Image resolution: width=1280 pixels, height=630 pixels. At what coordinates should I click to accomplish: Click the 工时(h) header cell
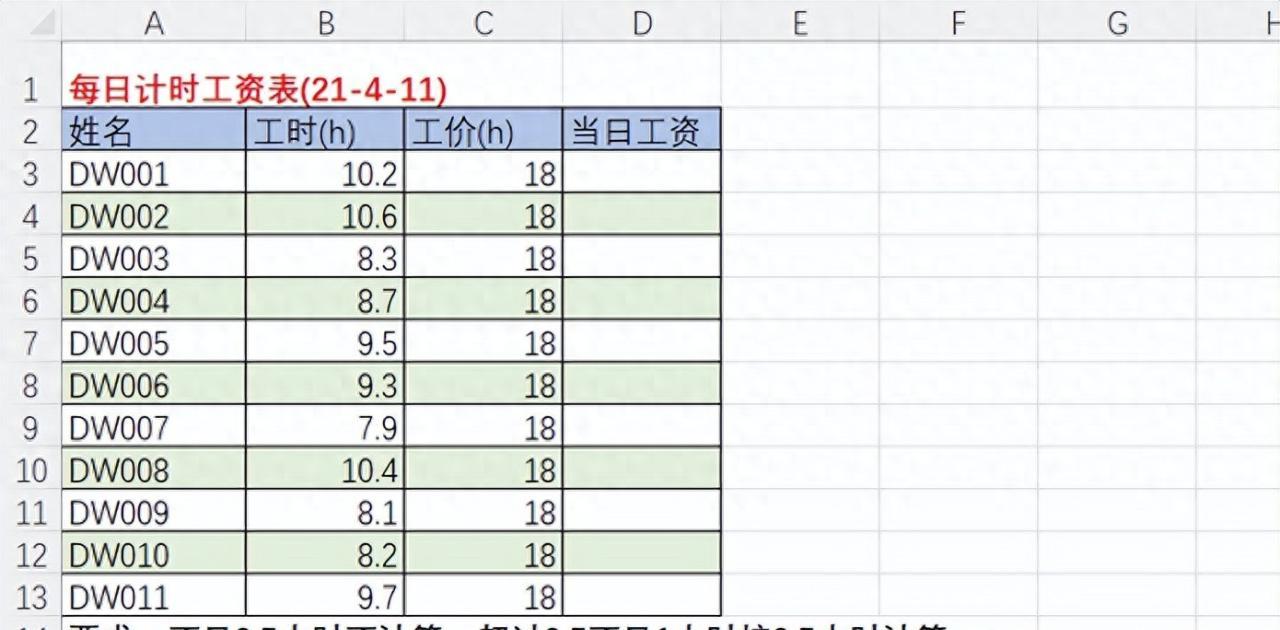(x=326, y=130)
